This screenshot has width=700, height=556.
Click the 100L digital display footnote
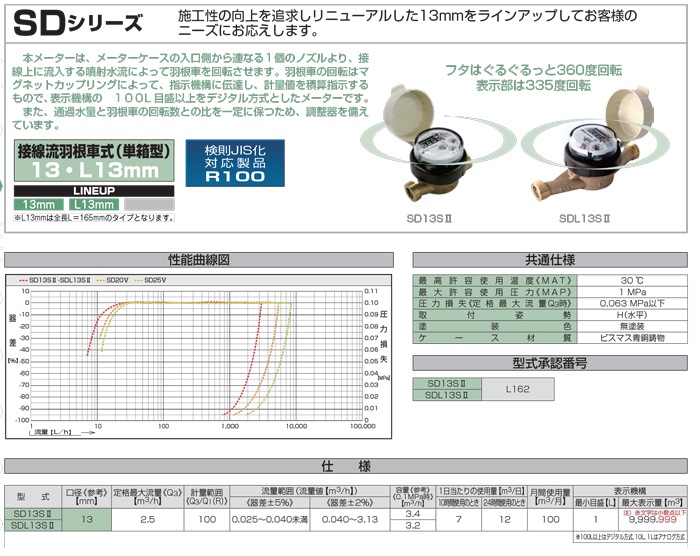[x=630, y=537]
